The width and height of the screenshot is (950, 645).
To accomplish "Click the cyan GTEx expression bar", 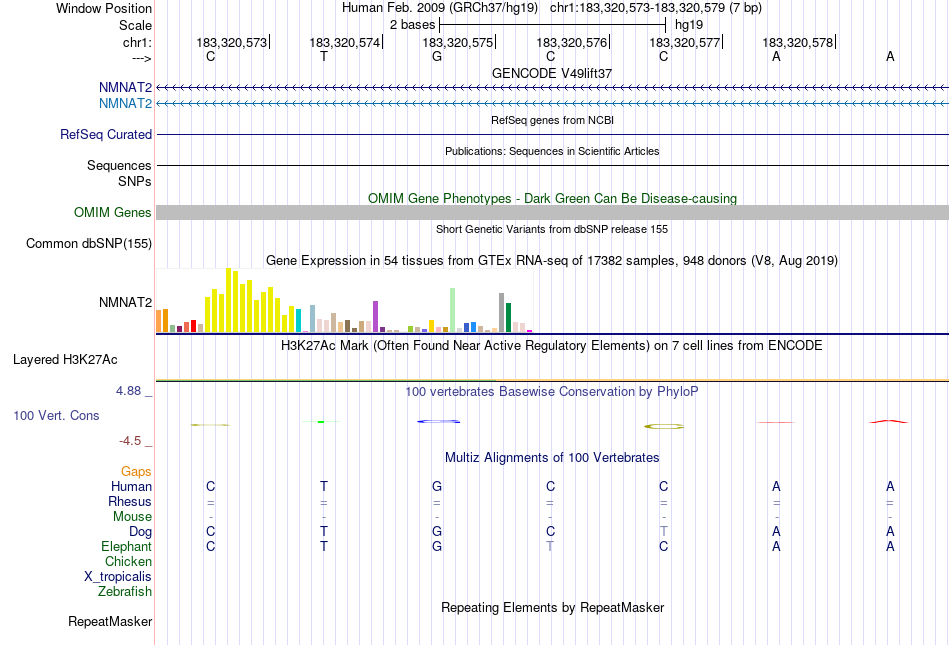I will click(x=298, y=320).
